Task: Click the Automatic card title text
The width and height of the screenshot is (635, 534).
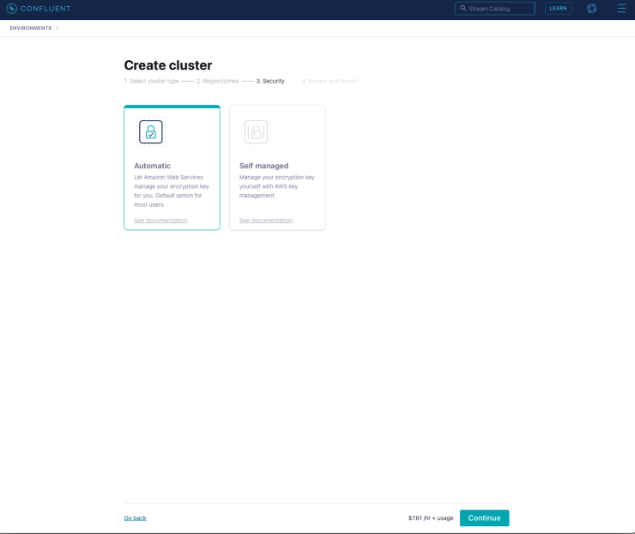Action: coord(152,166)
